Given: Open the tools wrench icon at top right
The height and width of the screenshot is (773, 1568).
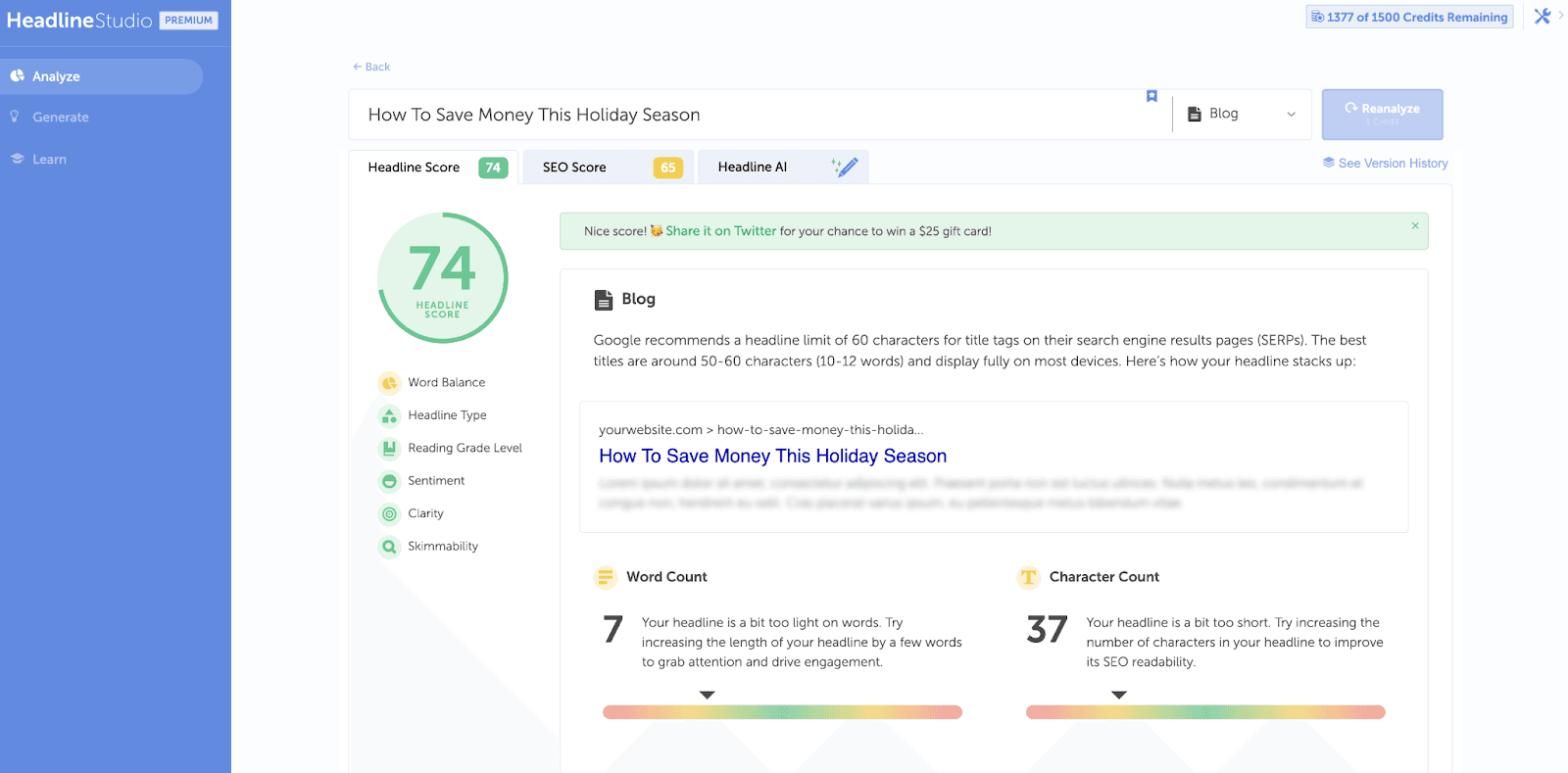Looking at the screenshot, I should tap(1542, 17).
